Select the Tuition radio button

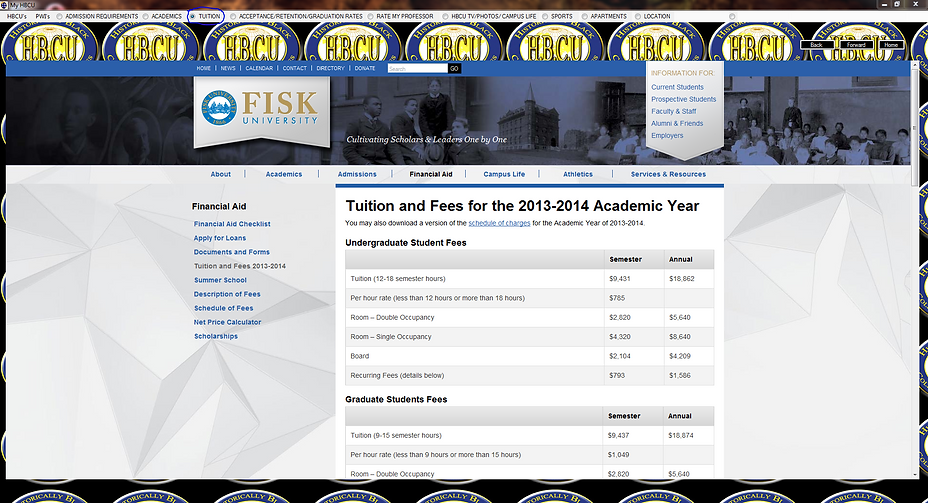point(192,17)
